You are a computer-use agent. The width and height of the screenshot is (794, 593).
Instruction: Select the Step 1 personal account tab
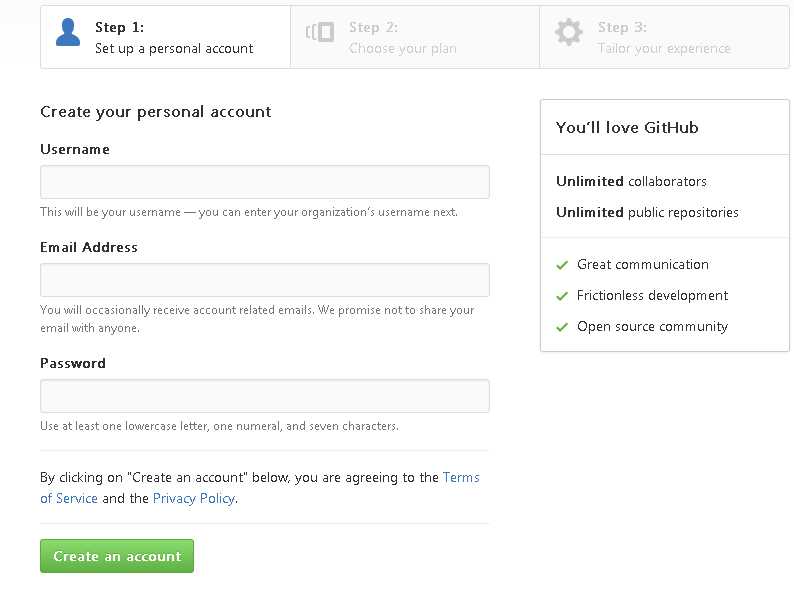(166, 37)
